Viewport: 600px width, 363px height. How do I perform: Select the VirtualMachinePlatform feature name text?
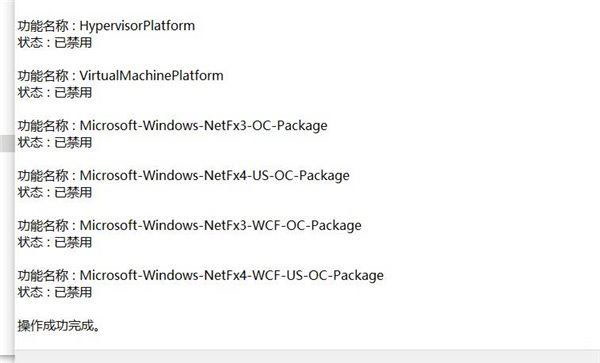[152, 75]
